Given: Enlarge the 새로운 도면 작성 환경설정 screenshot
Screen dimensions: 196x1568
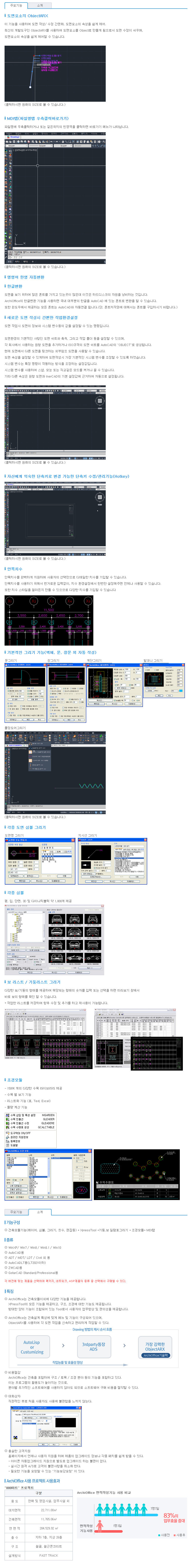Looking at the screenshot, I should pyautogui.click(x=55, y=422).
